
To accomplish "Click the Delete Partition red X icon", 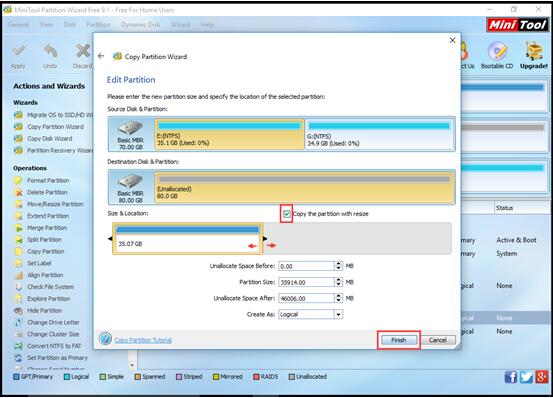I will 18,192.
